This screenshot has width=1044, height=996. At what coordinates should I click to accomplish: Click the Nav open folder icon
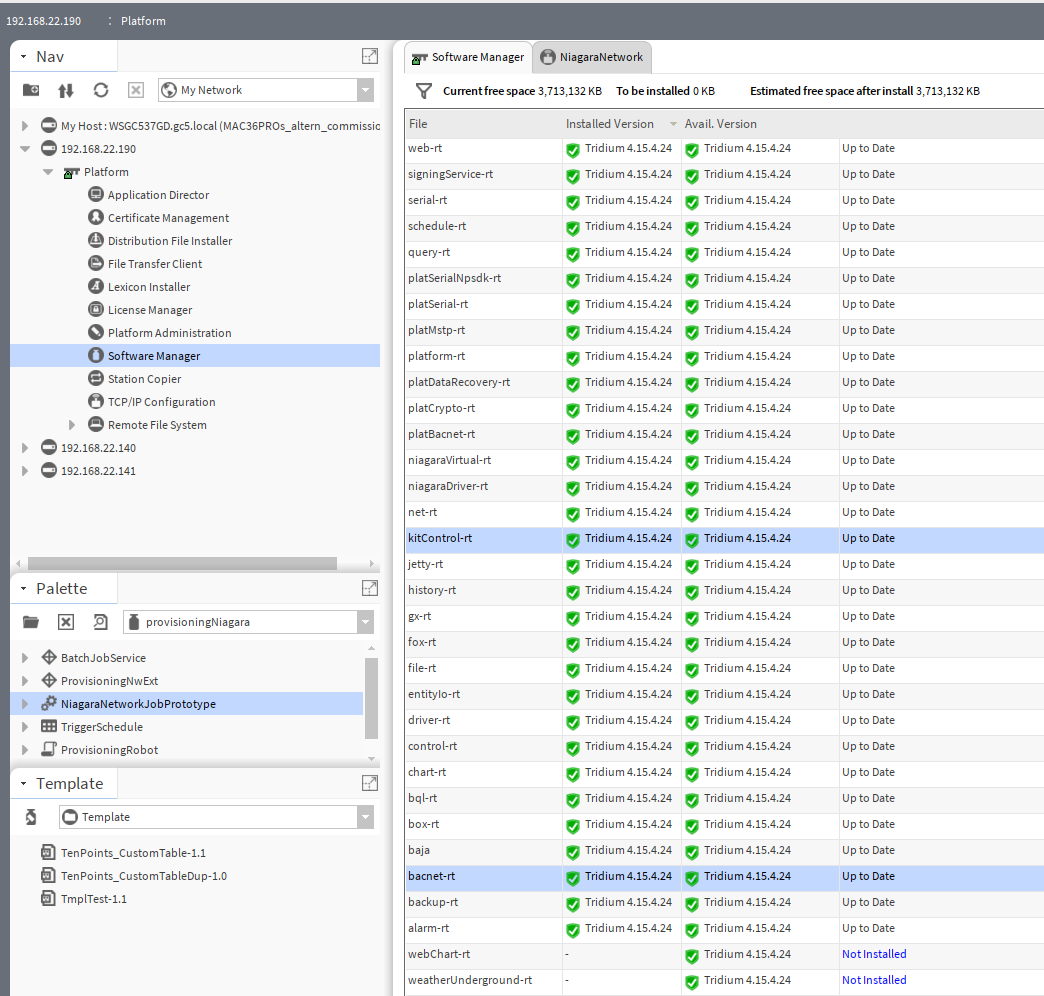31,90
